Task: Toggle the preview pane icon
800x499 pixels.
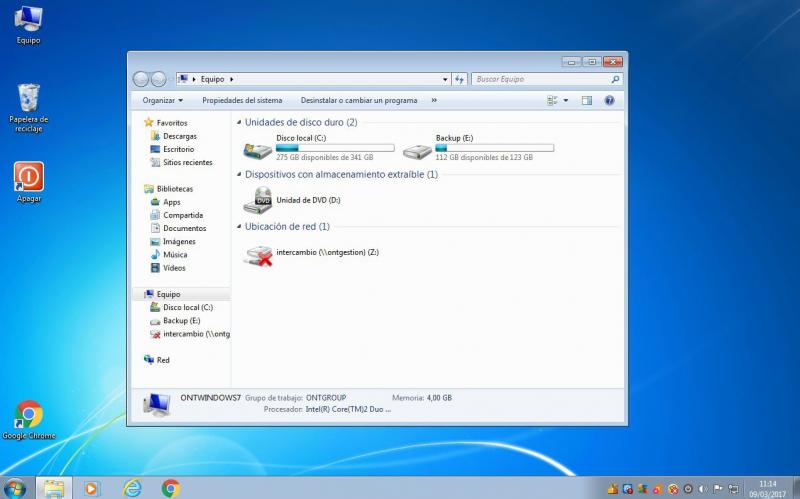Action: coord(587,100)
